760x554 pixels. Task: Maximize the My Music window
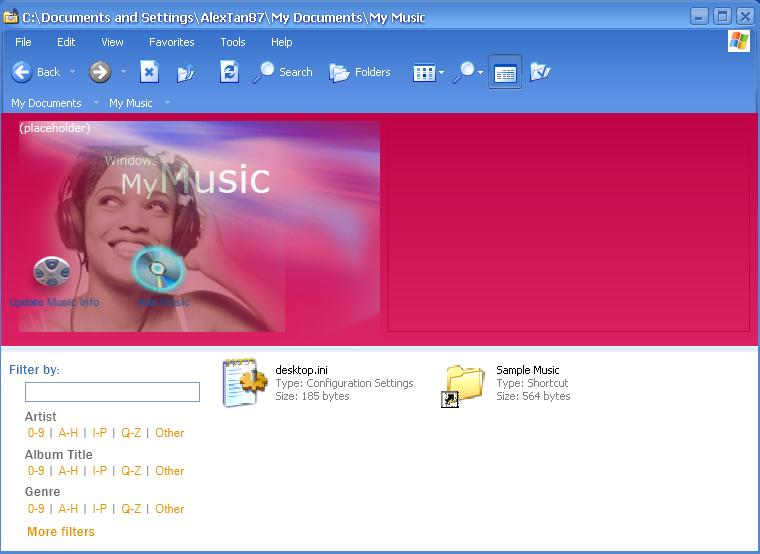coord(722,17)
